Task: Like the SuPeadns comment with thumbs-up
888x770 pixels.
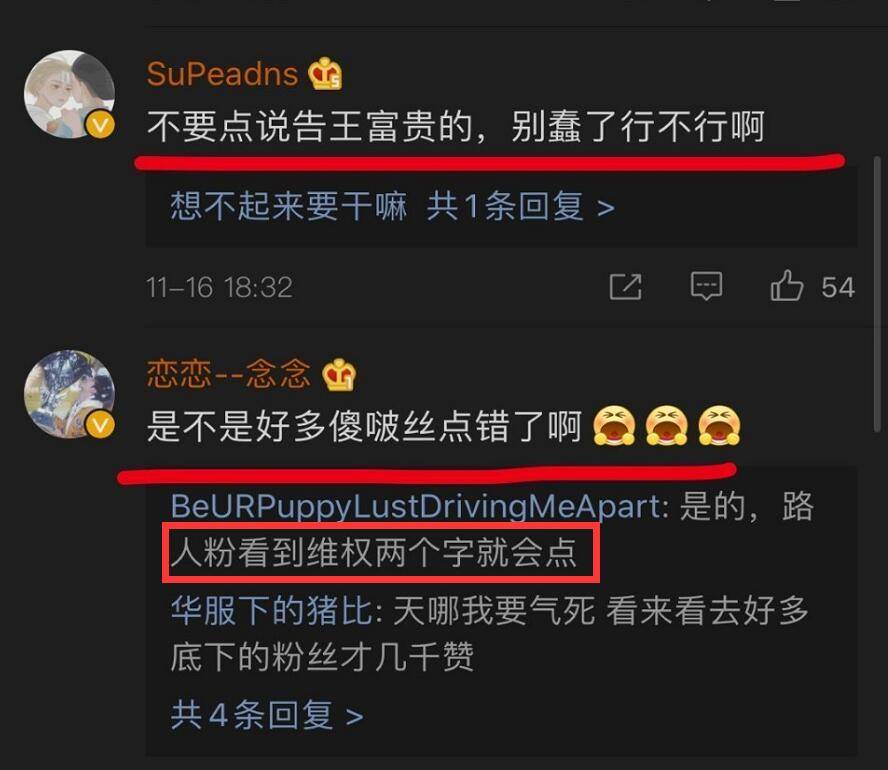Action: pyautogui.click(x=787, y=285)
